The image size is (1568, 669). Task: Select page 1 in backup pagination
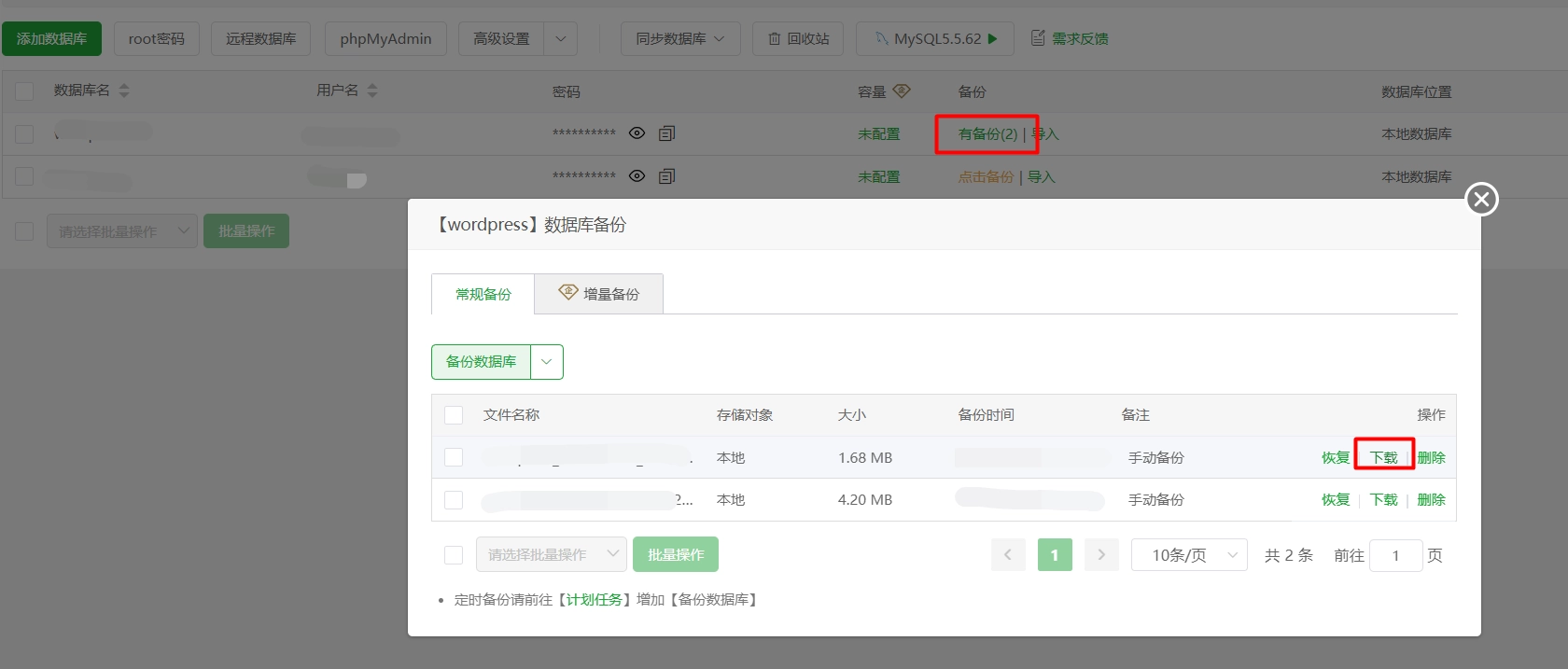[x=1055, y=554]
